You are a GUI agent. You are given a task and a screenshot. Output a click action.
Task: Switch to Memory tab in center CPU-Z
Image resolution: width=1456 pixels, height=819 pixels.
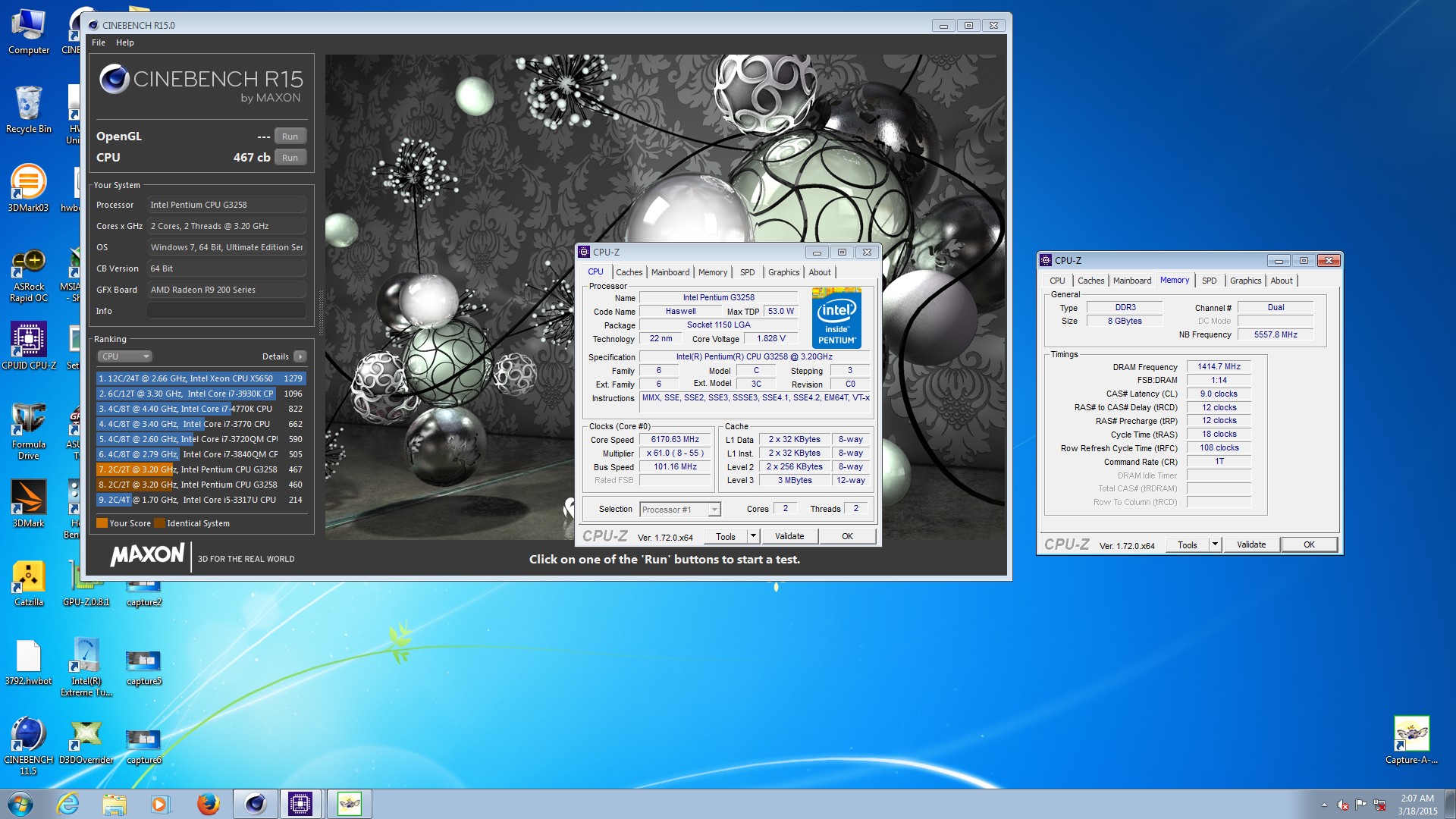[x=713, y=272]
